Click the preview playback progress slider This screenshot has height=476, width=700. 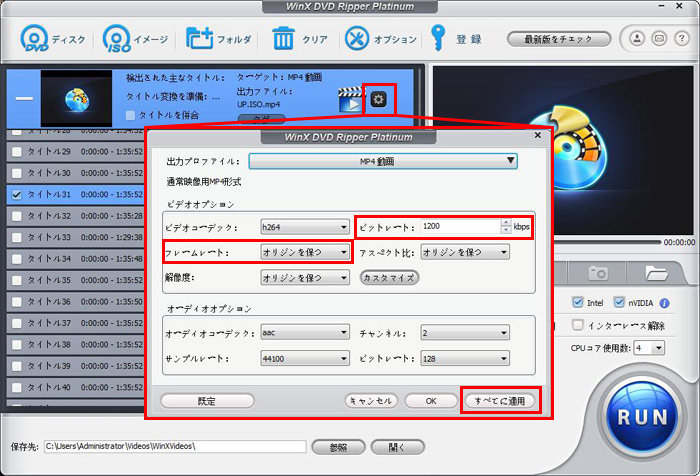point(607,242)
